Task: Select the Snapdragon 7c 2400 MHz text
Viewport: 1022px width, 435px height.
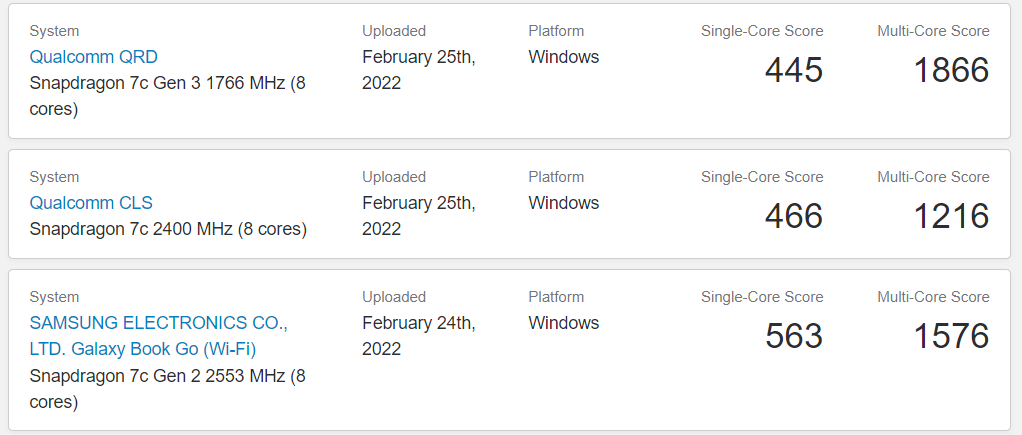Action: [x=168, y=229]
